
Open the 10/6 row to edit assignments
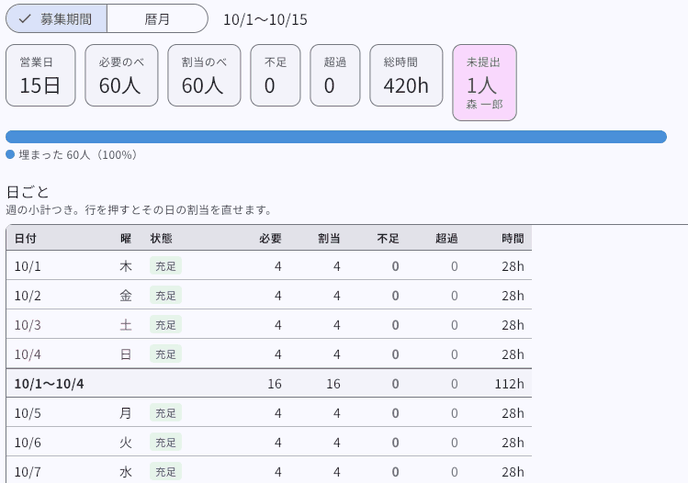click(x=269, y=442)
